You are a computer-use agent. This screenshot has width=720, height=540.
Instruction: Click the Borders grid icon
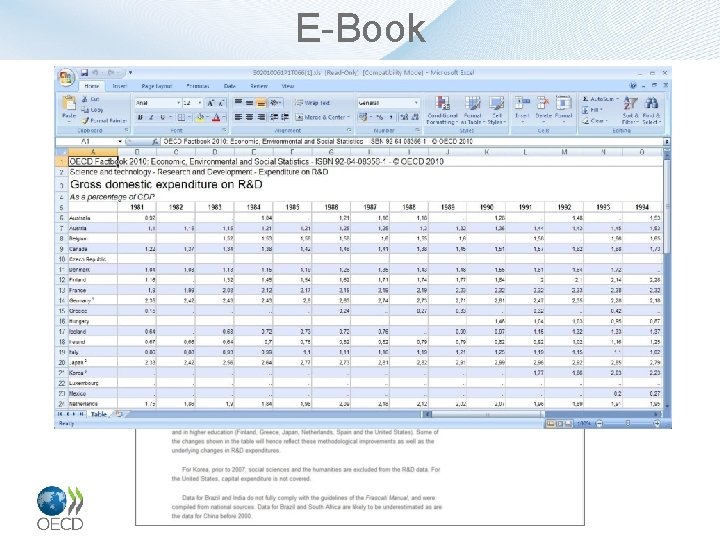pos(181,118)
